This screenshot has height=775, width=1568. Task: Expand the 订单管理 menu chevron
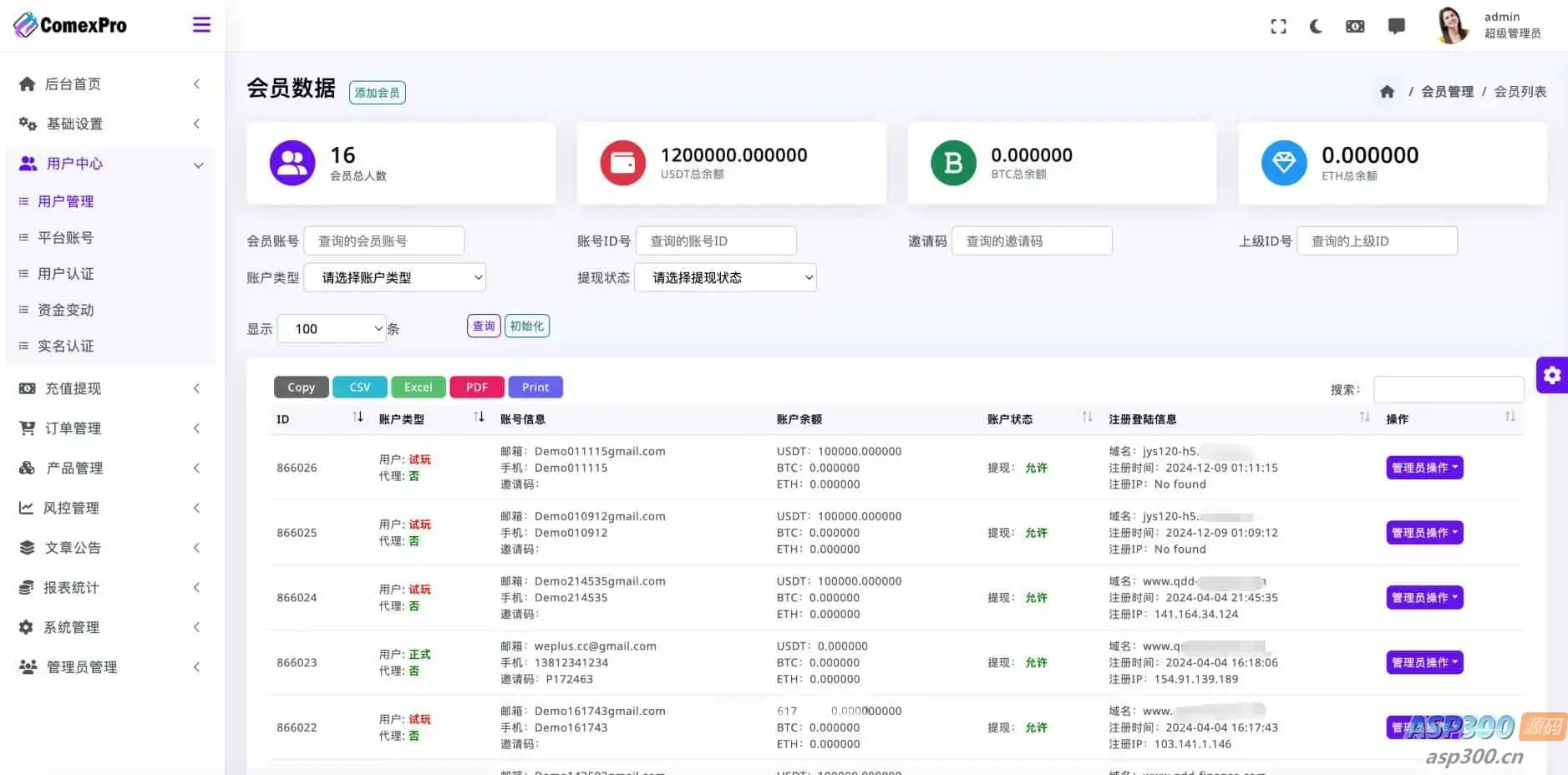click(197, 428)
